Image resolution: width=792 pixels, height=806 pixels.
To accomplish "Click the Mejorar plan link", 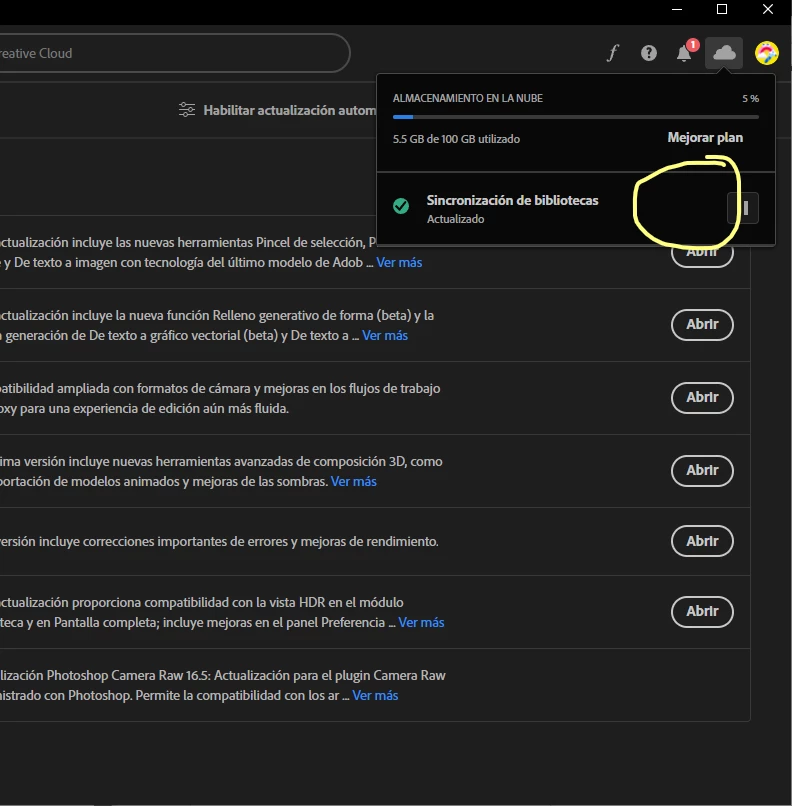I will pos(705,138).
